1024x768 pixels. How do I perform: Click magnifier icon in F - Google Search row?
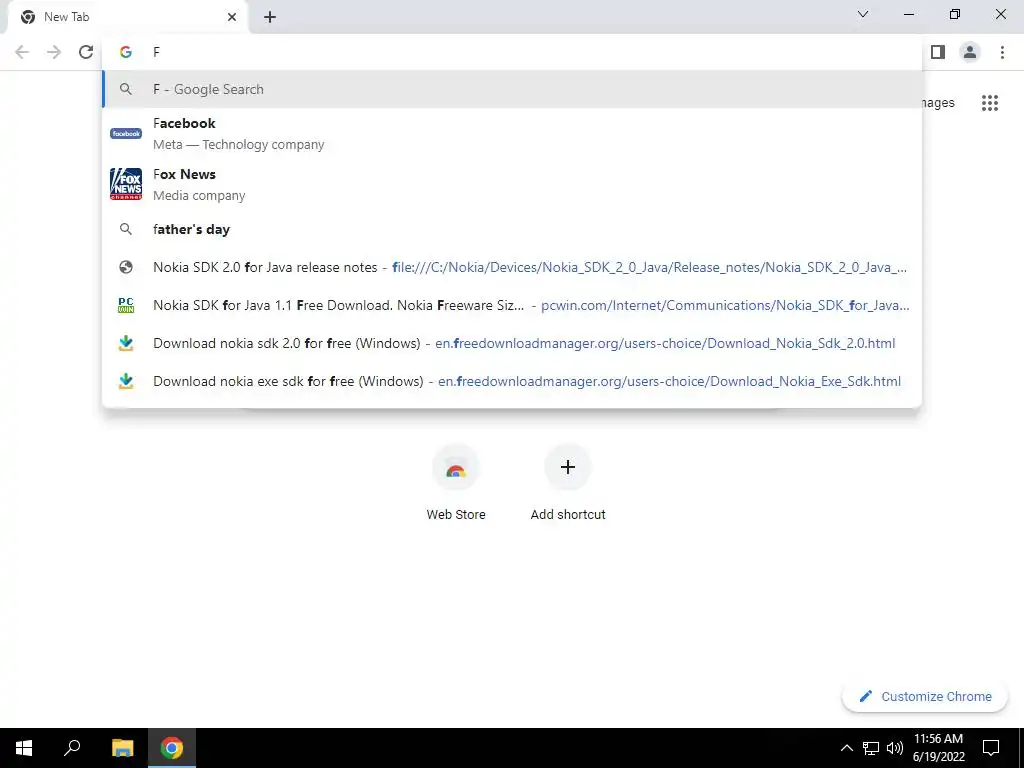point(126,89)
